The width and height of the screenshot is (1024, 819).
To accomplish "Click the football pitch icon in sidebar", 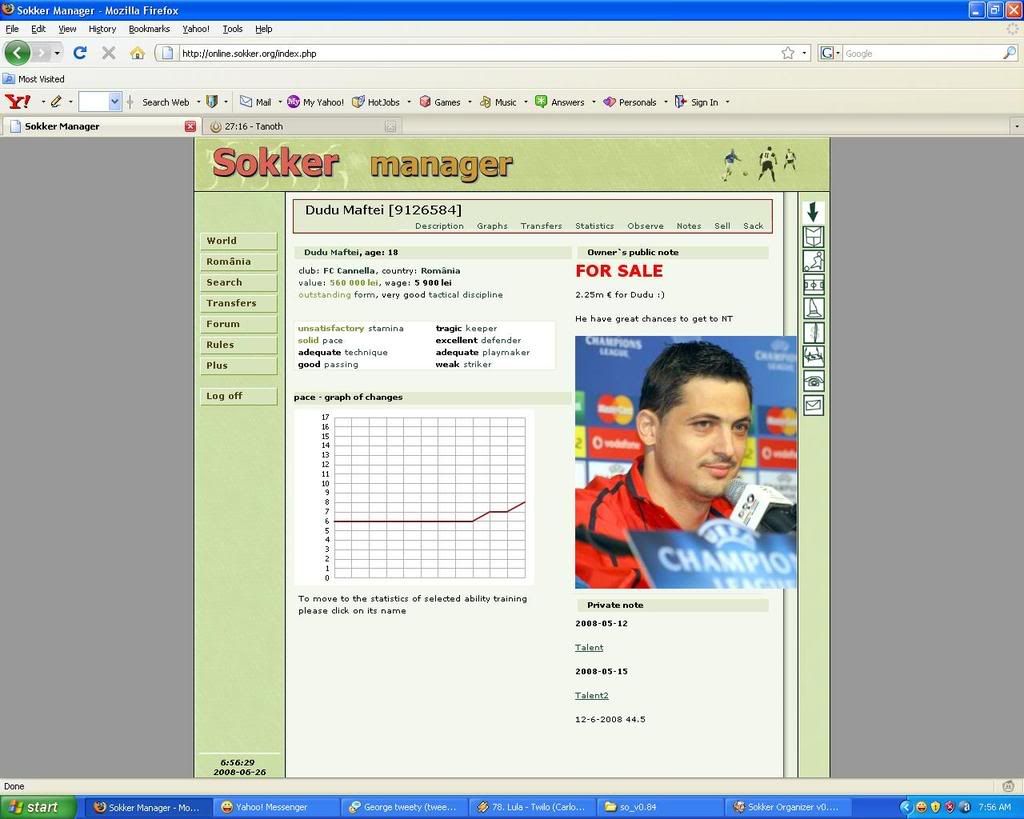I will pyautogui.click(x=813, y=285).
